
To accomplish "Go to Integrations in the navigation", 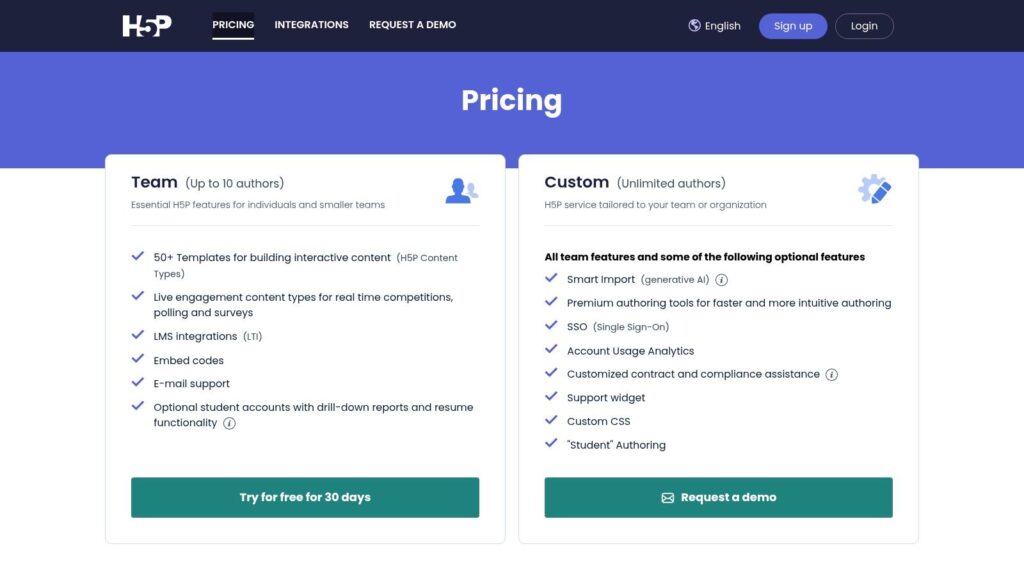I will (x=312, y=25).
